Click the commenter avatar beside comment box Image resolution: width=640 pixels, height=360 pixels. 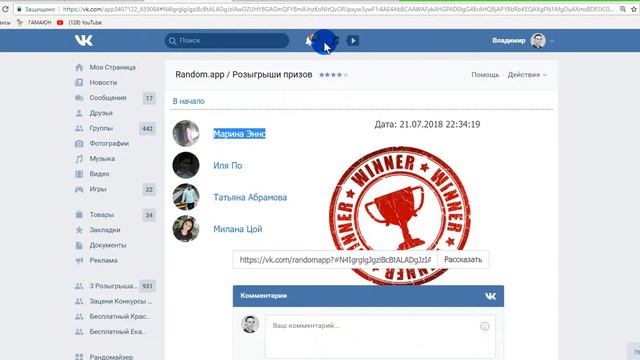250,324
